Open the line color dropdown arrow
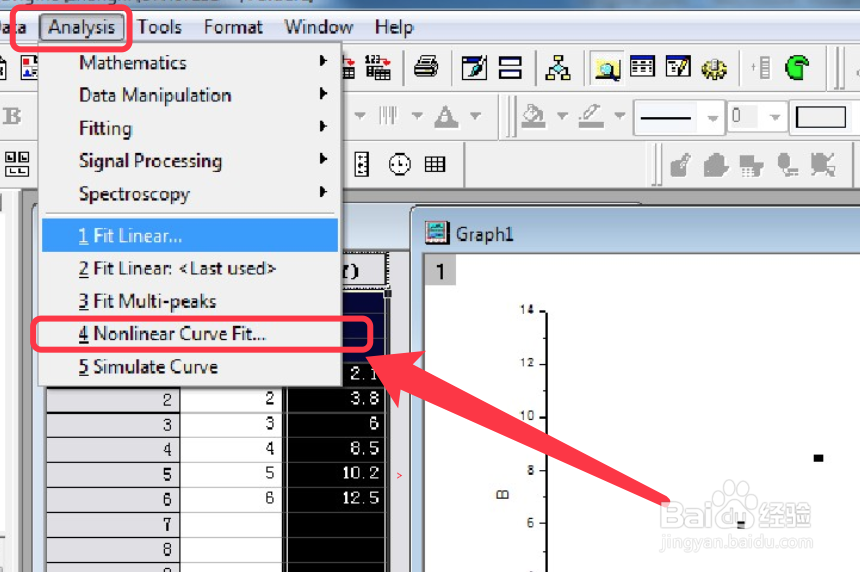This screenshot has height=572, width=860. pyautogui.click(x=620, y=116)
